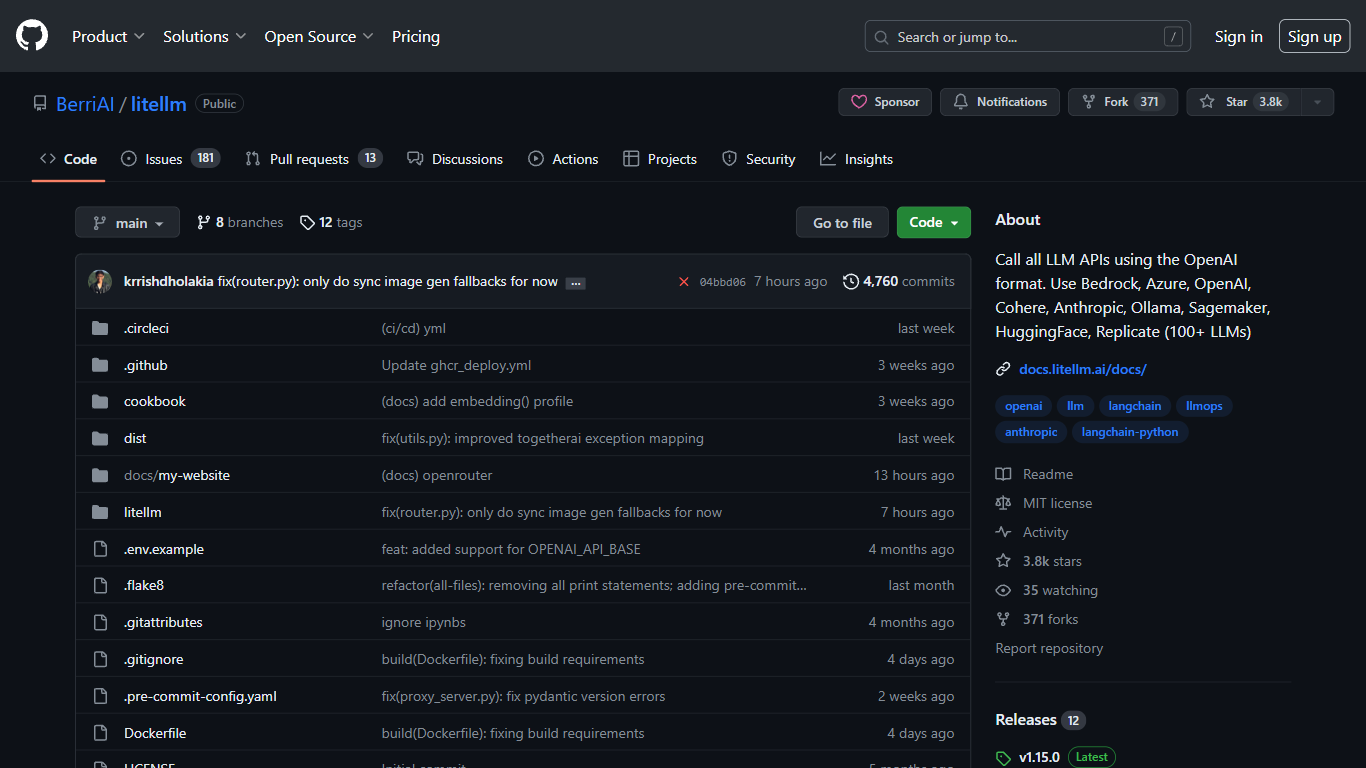The height and width of the screenshot is (768, 1366).
Task: Click the .gitattributes file icon
Action: tap(100, 622)
